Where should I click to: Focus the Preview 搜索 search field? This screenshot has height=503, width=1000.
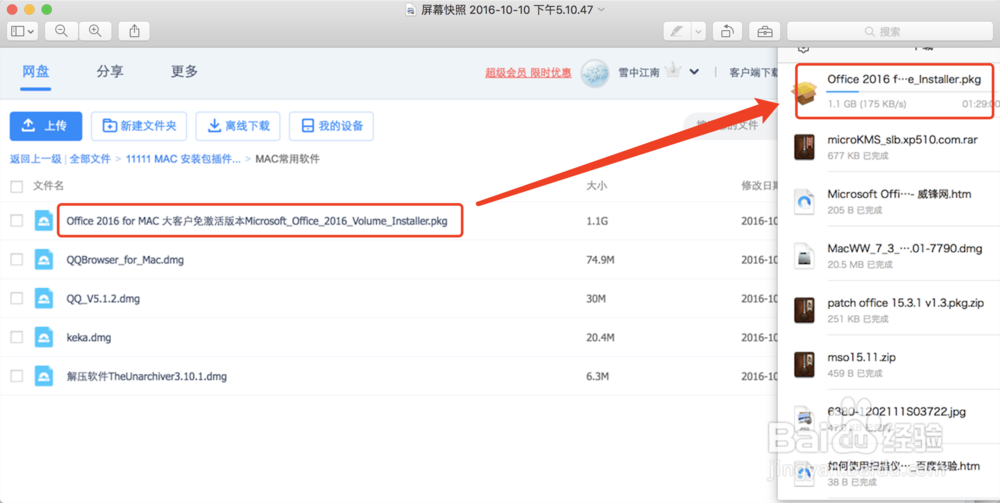[x=890, y=31]
